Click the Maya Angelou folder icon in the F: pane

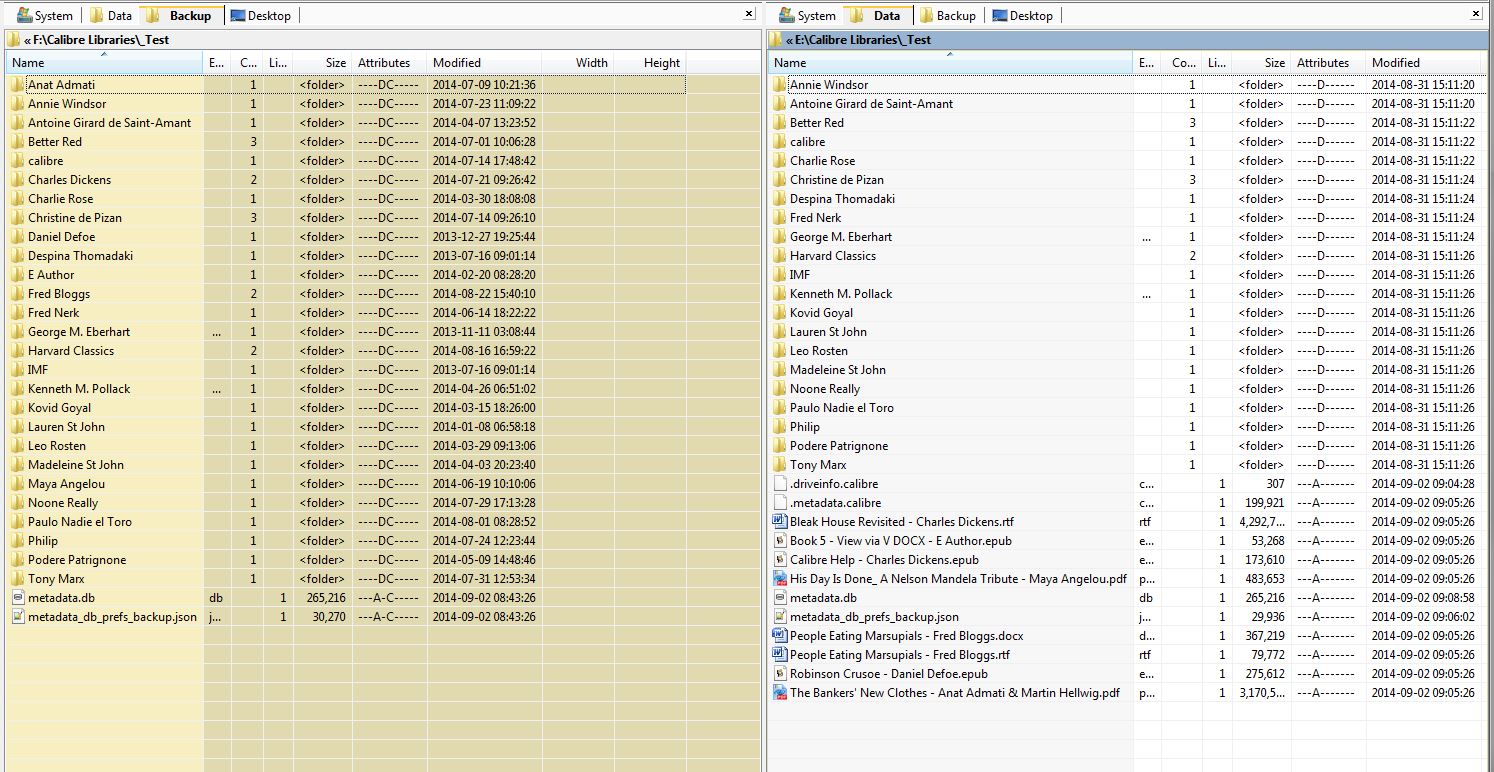(17, 484)
